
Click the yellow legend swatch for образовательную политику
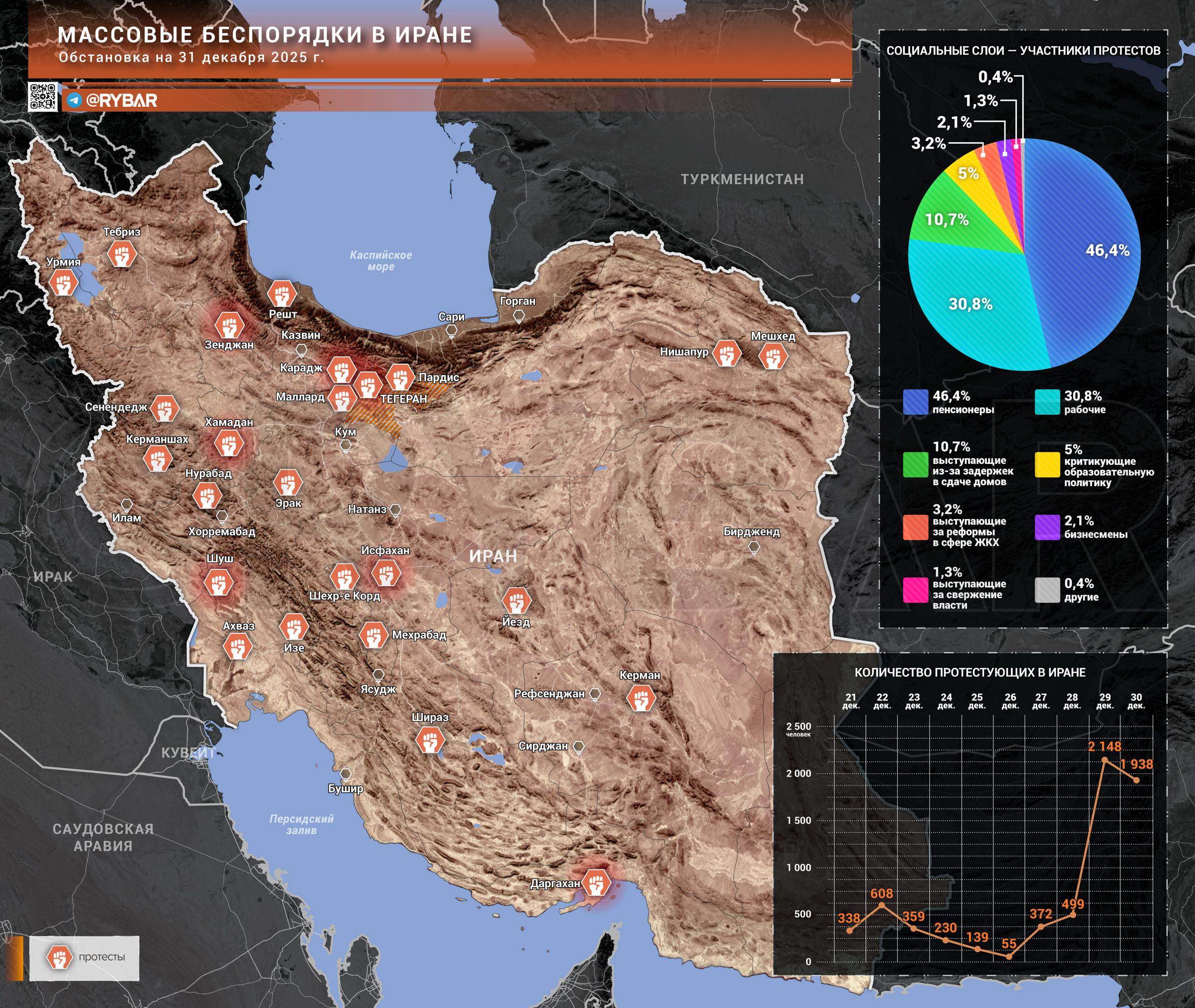[1047, 465]
